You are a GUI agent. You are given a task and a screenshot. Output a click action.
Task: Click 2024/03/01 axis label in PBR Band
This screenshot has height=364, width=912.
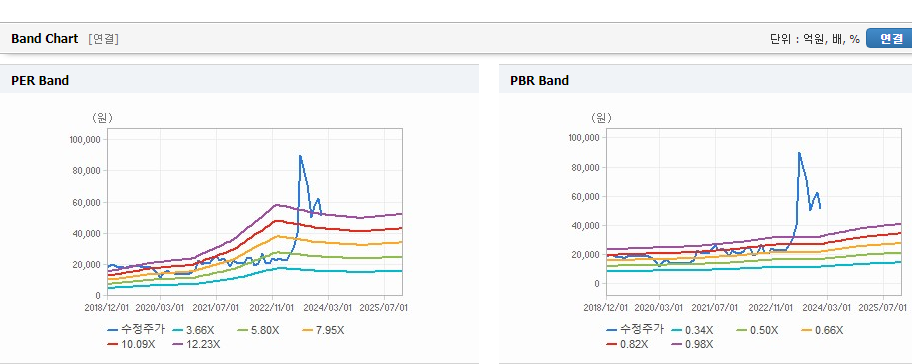[828, 307]
